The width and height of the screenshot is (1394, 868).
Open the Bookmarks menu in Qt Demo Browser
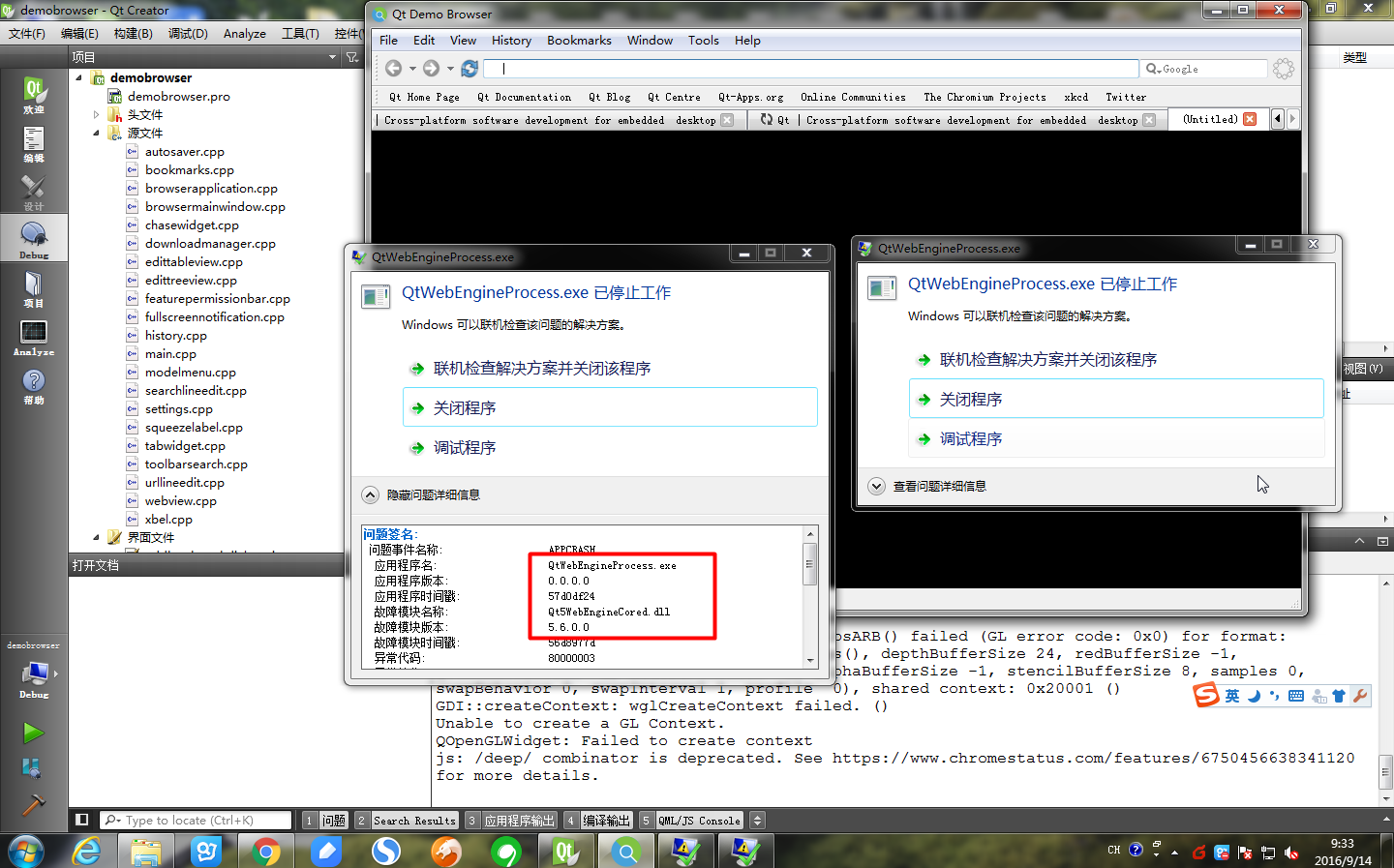[579, 41]
